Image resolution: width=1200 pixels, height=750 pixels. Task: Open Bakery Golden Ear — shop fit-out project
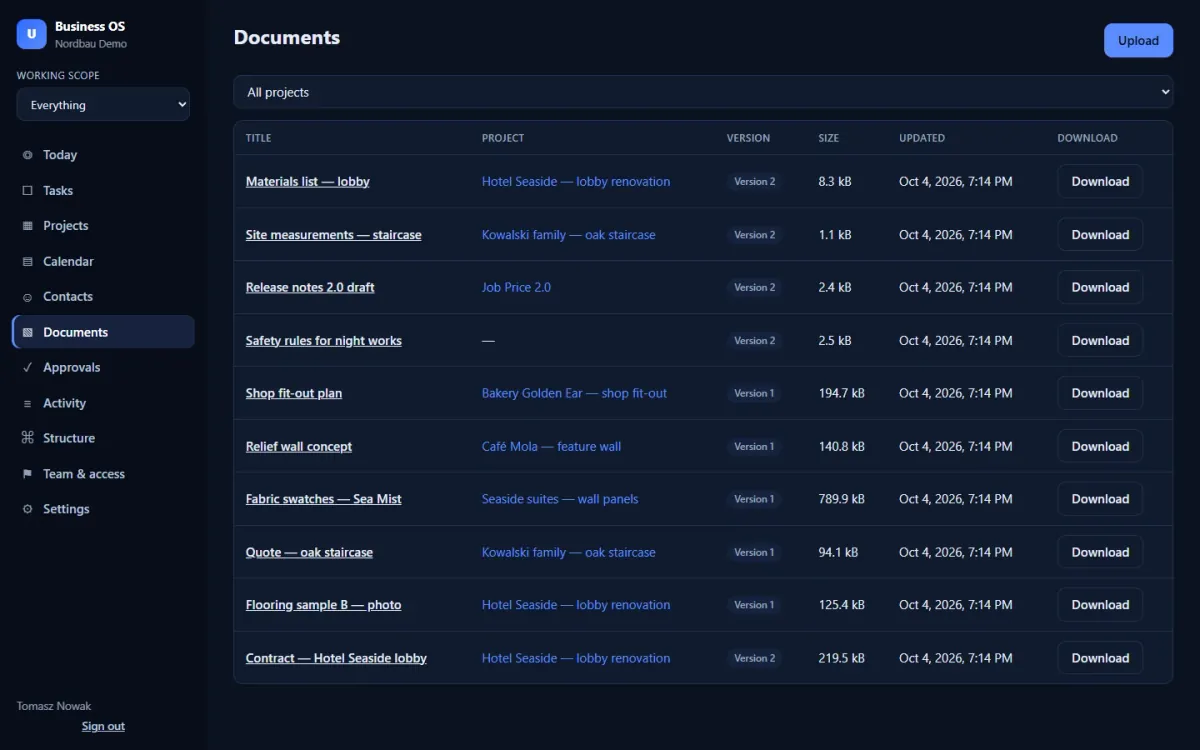tap(574, 393)
